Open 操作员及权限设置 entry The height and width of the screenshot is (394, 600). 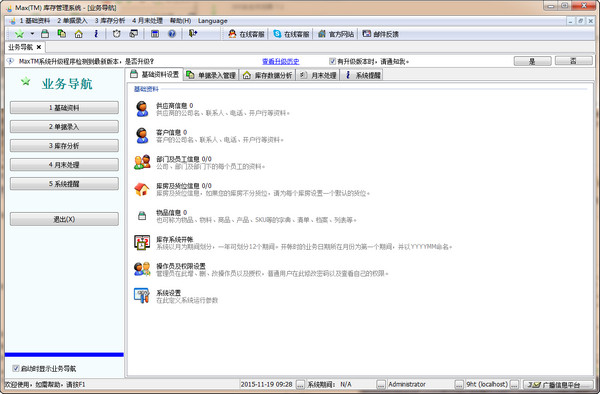tap(181, 266)
